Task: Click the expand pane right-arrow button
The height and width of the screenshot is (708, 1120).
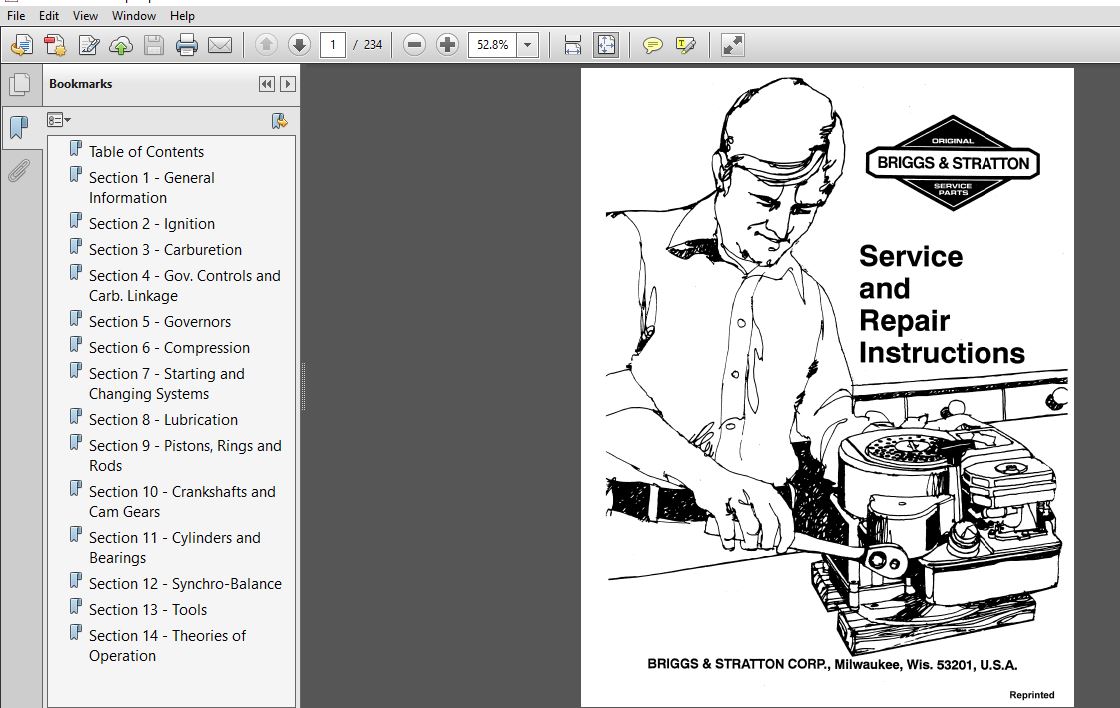Action: pyautogui.click(x=287, y=84)
